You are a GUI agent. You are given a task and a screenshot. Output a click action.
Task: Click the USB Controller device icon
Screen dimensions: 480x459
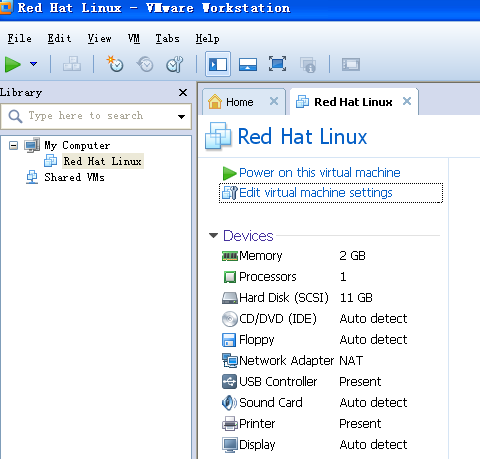tap(229, 382)
